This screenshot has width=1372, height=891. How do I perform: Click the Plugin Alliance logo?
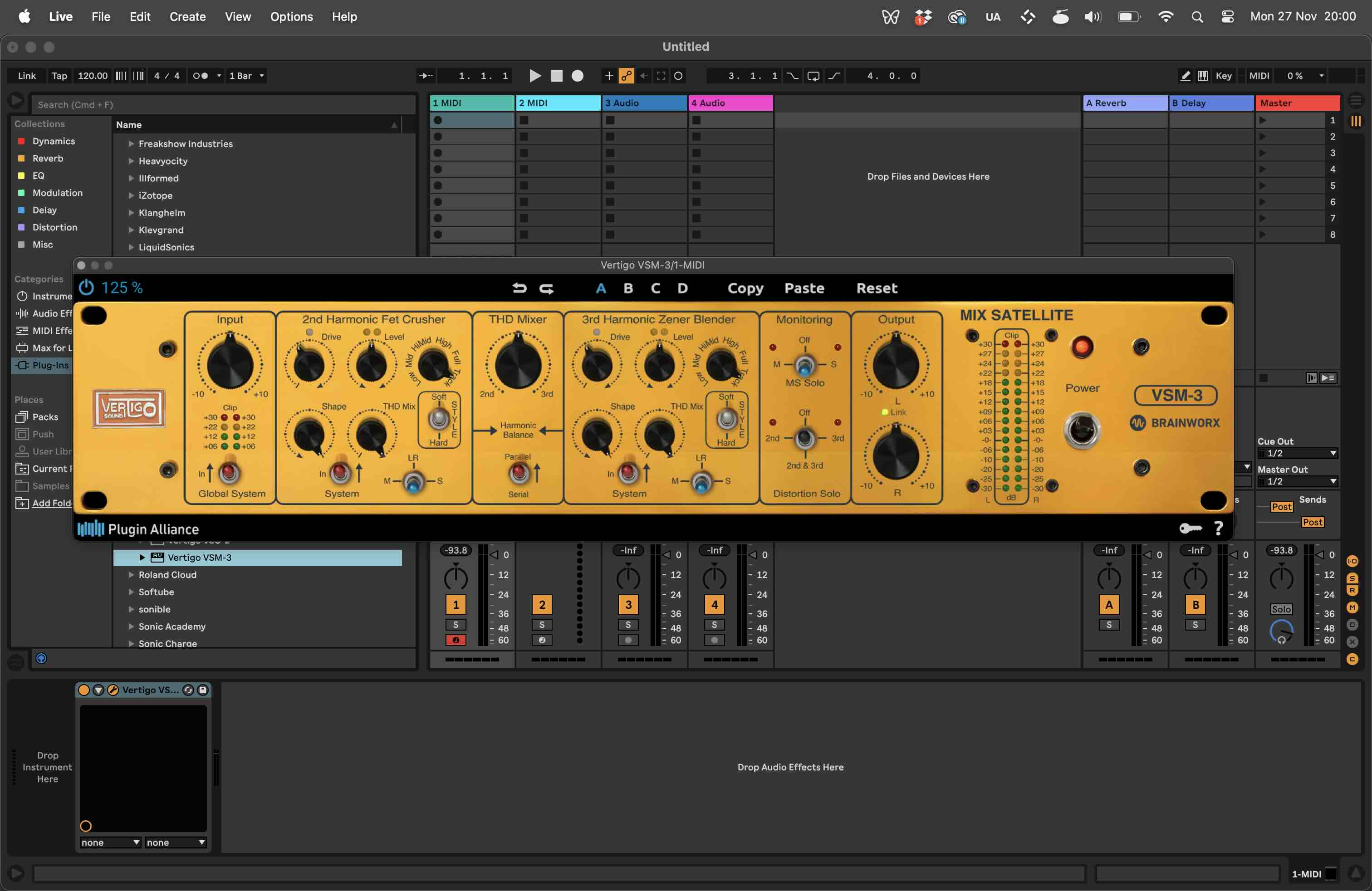138,529
